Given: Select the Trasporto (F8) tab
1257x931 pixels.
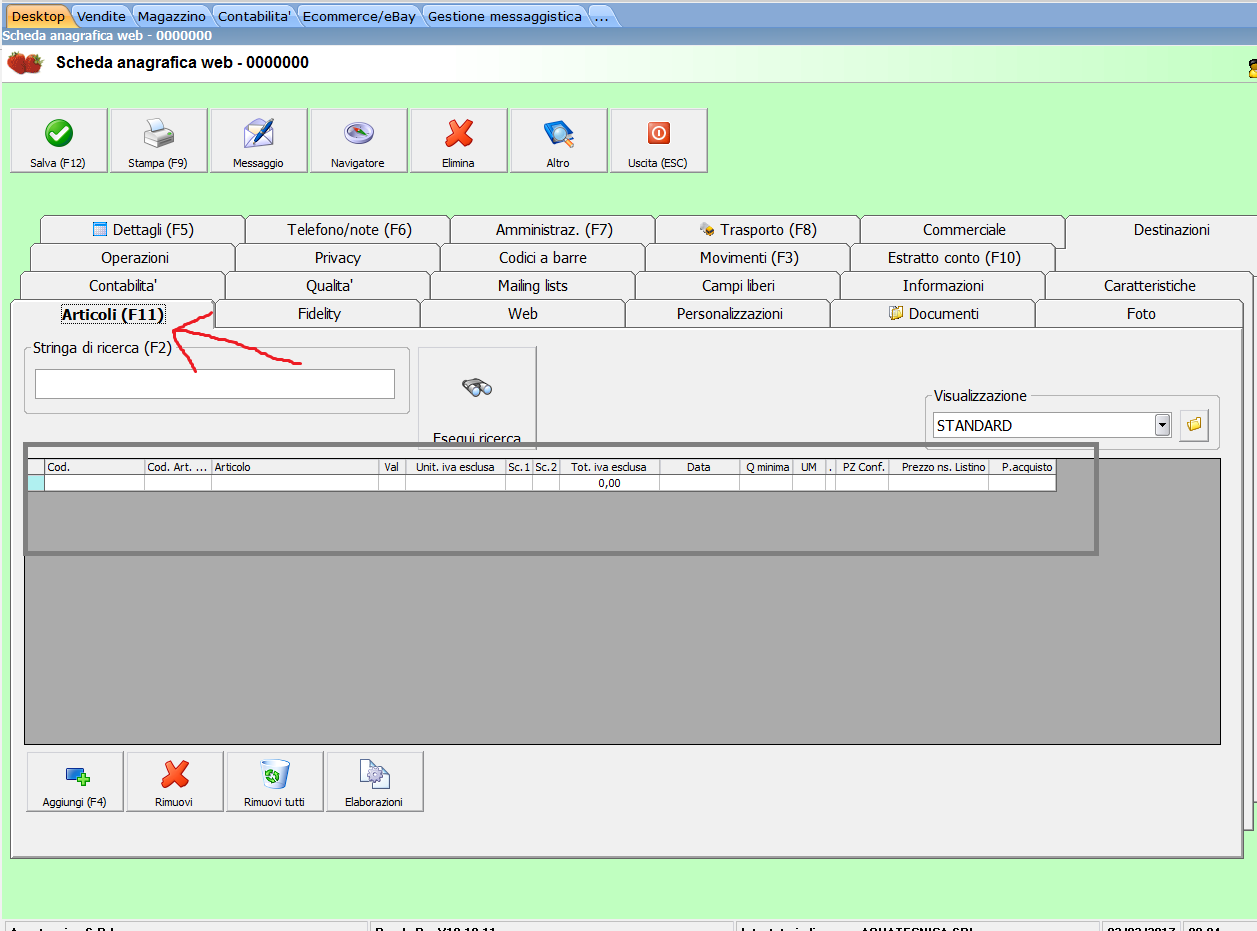Looking at the screenshot, I should click(758, 230).
